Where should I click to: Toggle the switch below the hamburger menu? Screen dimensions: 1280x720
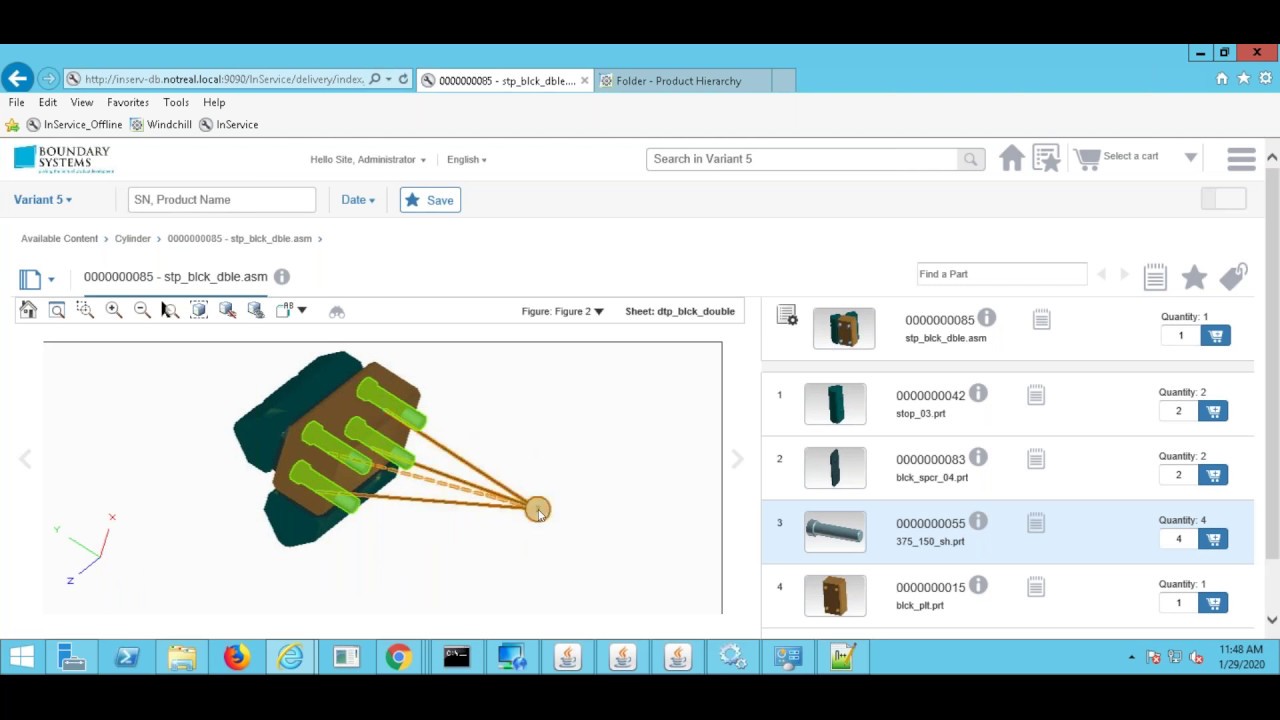[x=1224, y=199]
